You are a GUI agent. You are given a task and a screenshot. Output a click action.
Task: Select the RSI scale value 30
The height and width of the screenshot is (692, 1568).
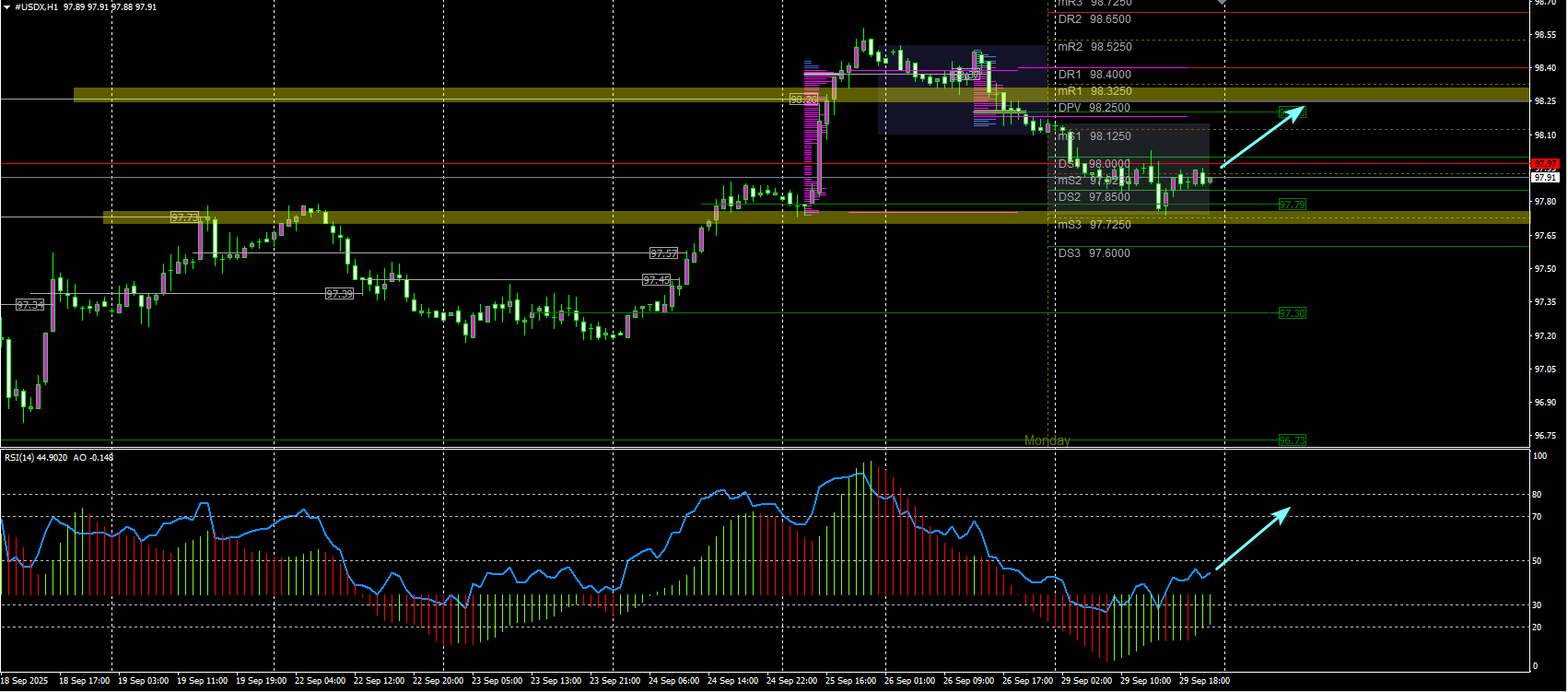1537,605
